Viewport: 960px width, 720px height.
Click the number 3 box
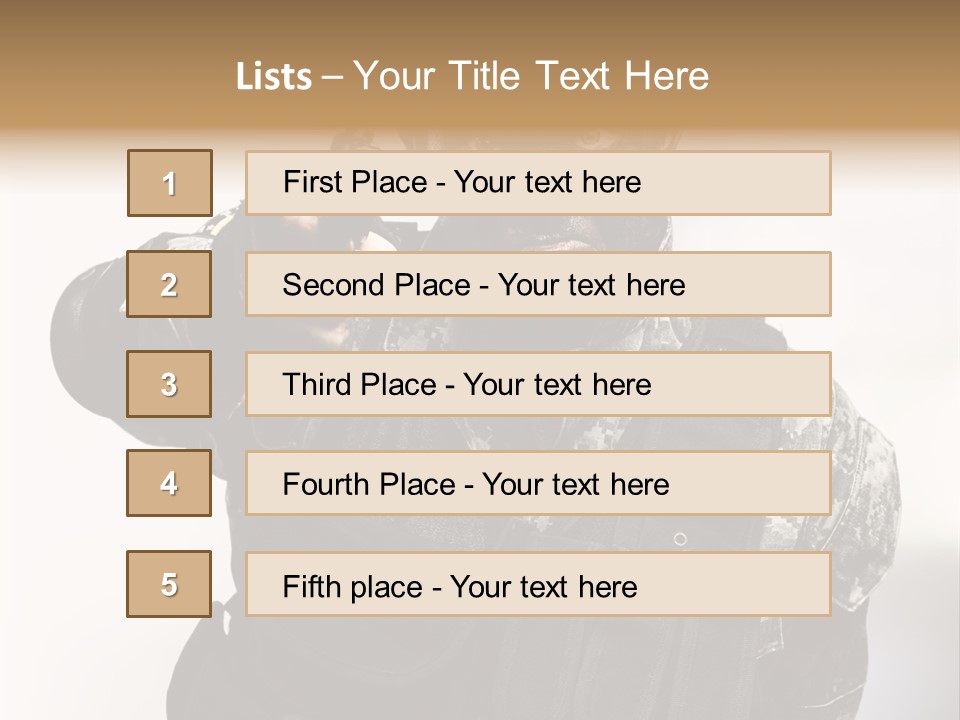pyautogui.click(x=169, y=384)
